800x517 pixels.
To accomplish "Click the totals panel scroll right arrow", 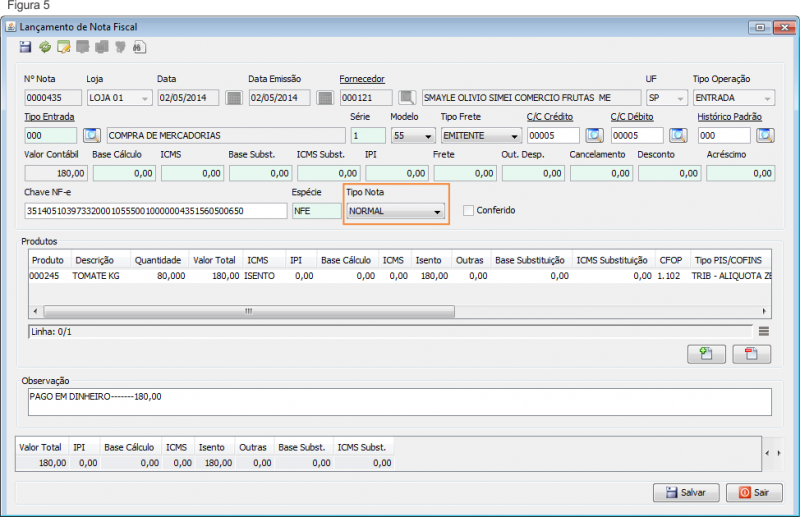I will coord(779,453).
